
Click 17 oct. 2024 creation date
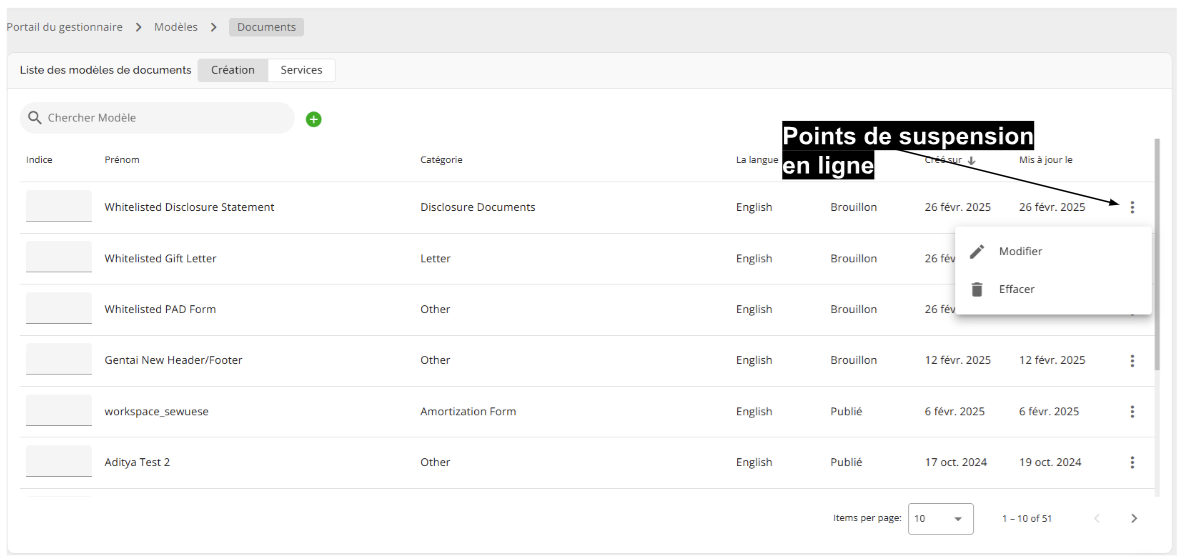(x=955, y=462)
